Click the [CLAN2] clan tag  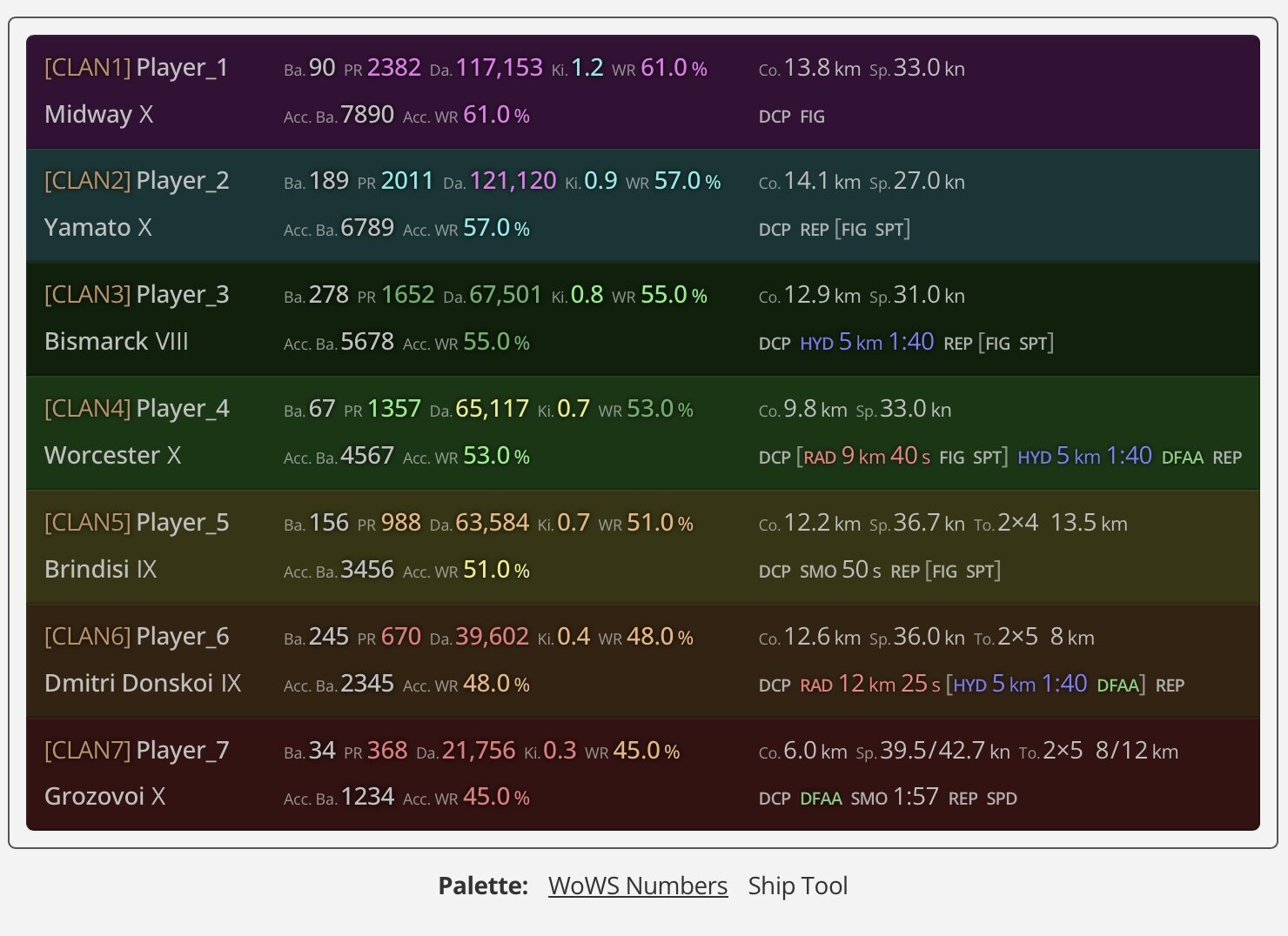point(87,180)
